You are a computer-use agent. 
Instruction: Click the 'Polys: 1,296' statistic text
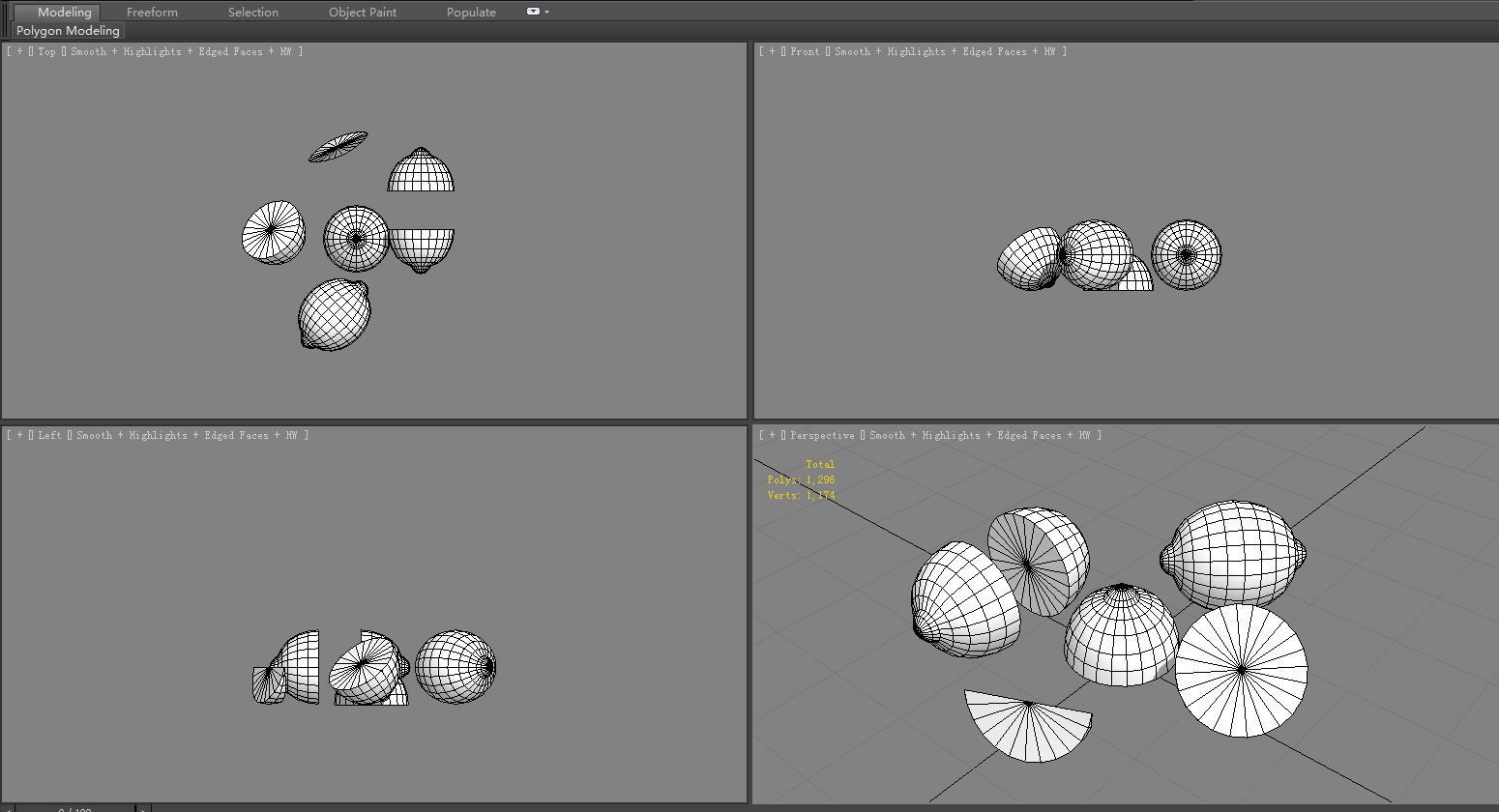(801, 479)
